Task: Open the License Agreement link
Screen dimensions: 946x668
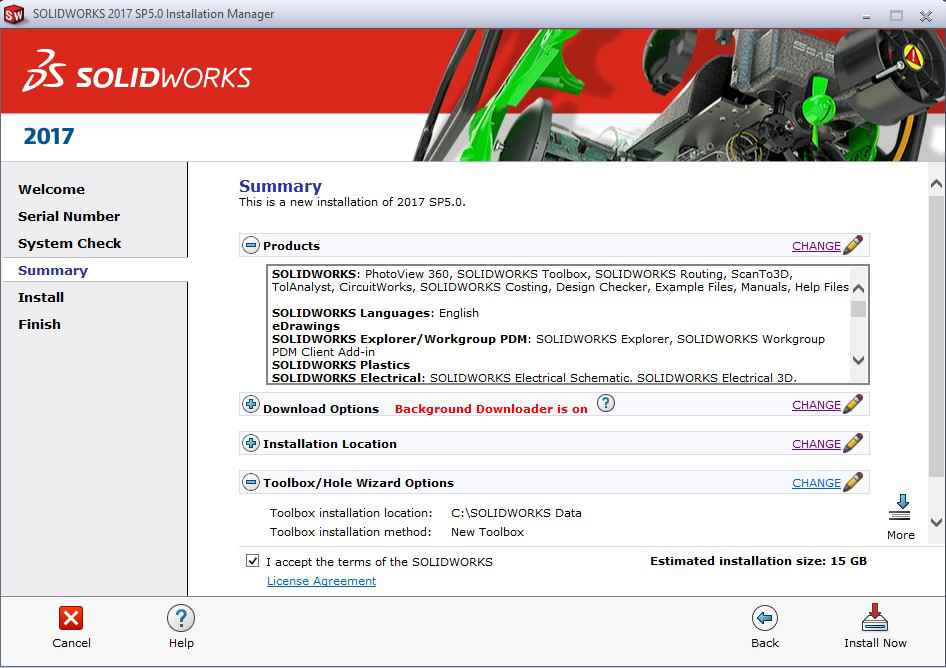Action: pos(321,581)
